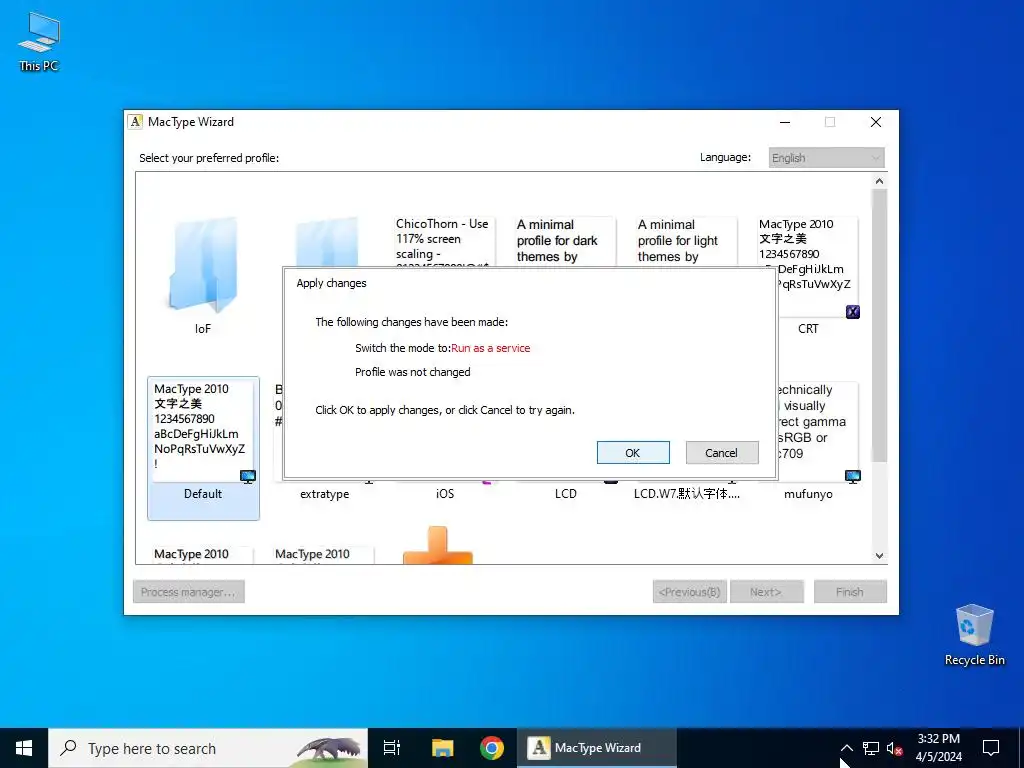
Task: Select the LCD profile label
Action: (566, 494)
